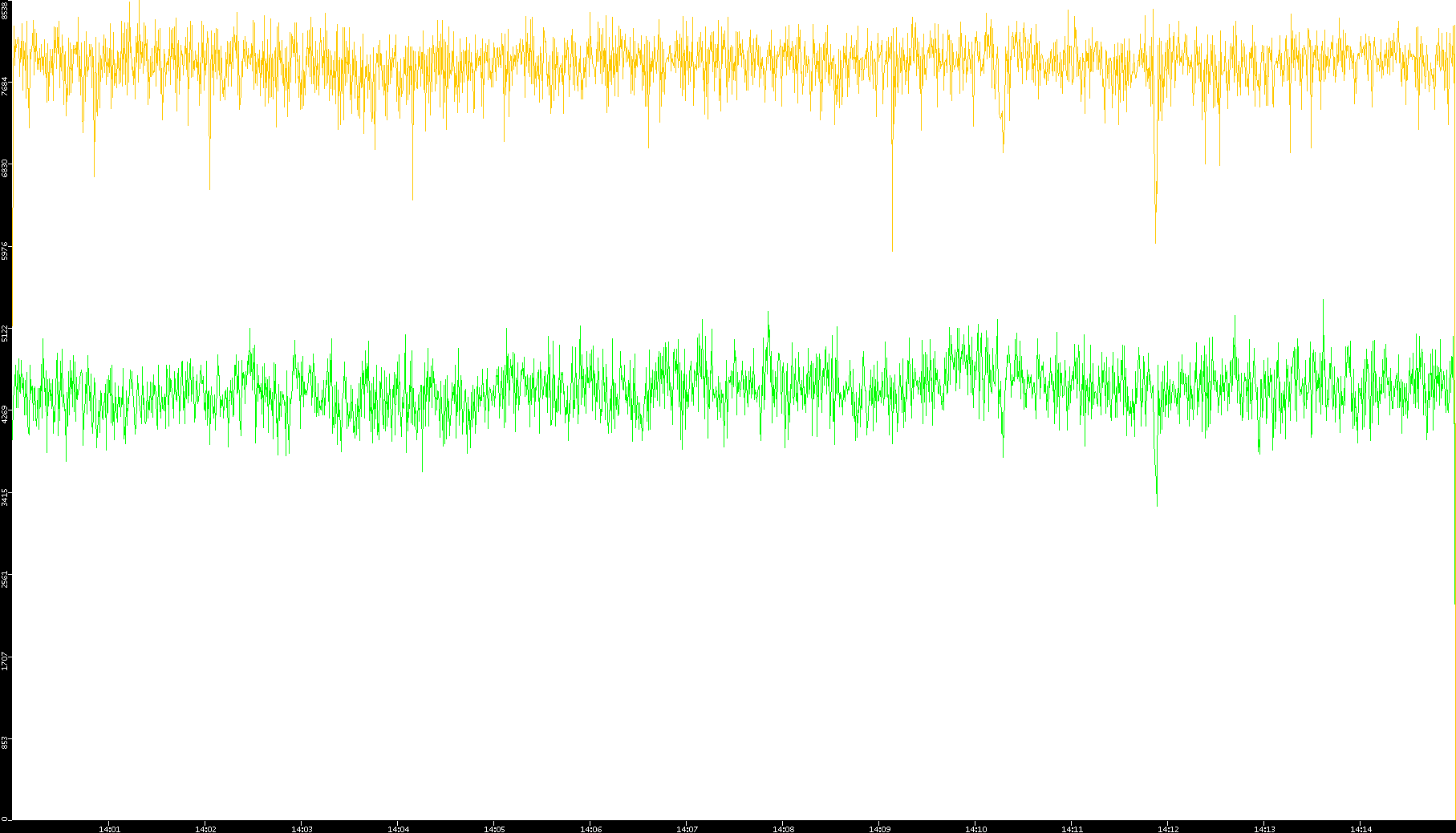This screenshot has height=833, width=1456.
Task: Click the 1707 y-axis label
Action: [x=6, y=661]
